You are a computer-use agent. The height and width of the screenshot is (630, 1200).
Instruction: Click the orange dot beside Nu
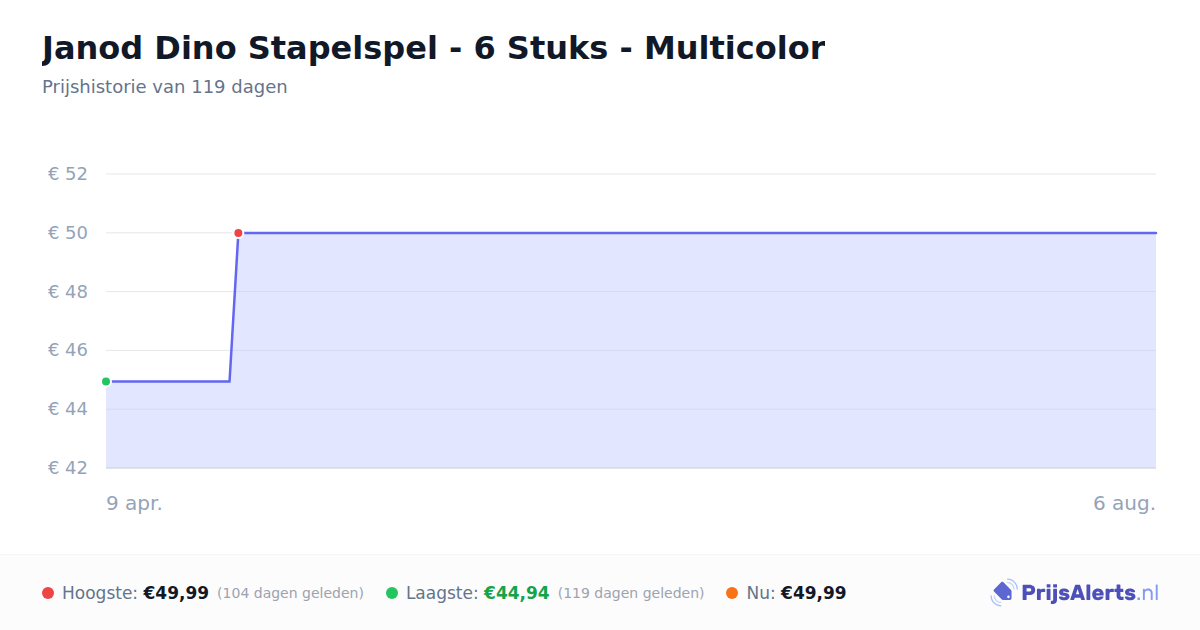(732, 593)
